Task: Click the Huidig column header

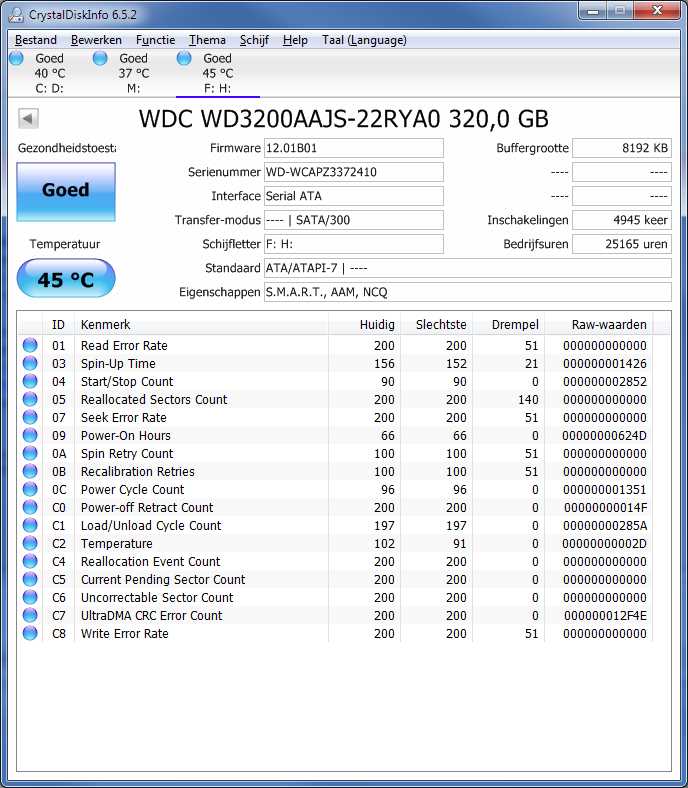Action: click(364, 325)
